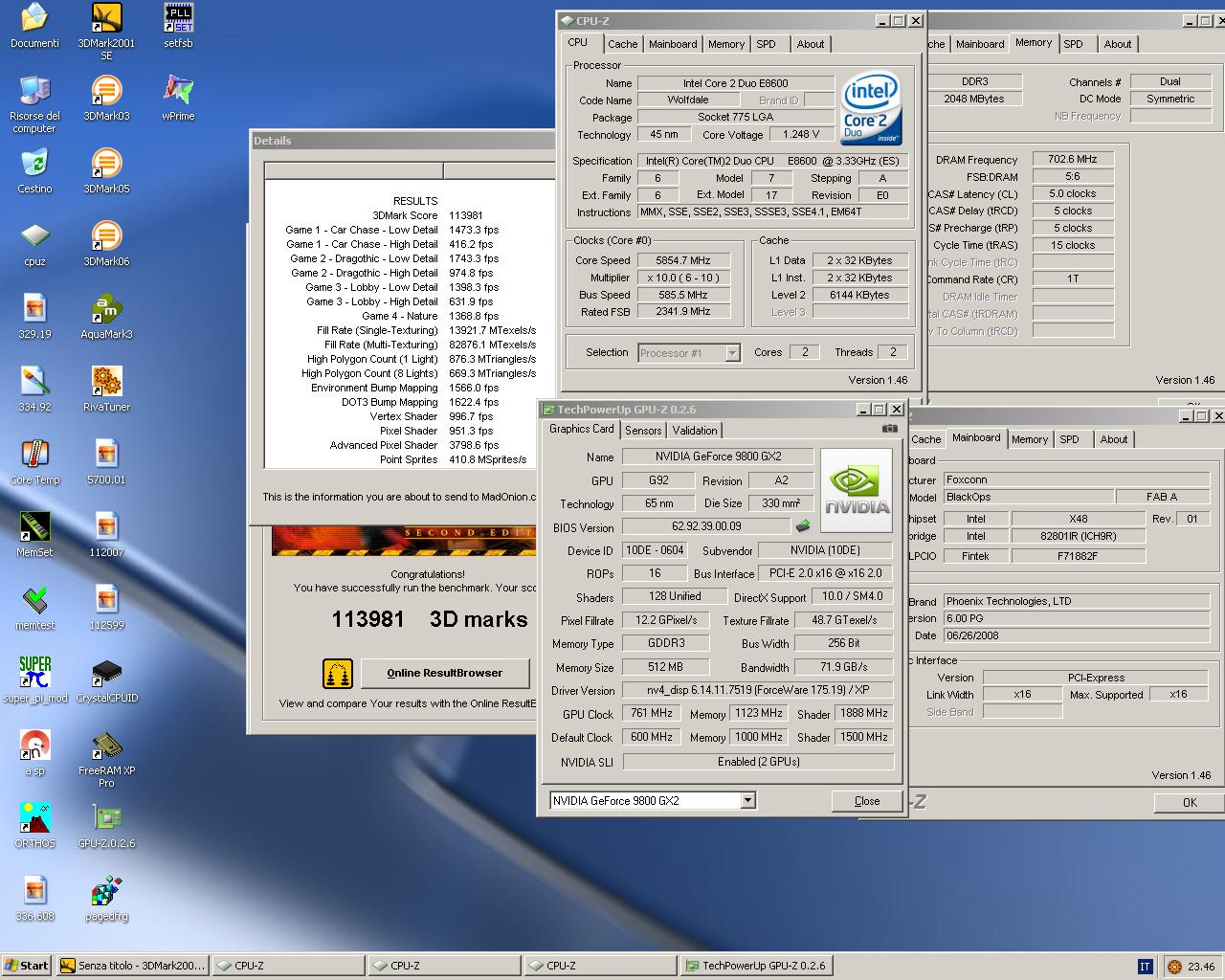Click GPU-Z screenshot camera icon

890,429
